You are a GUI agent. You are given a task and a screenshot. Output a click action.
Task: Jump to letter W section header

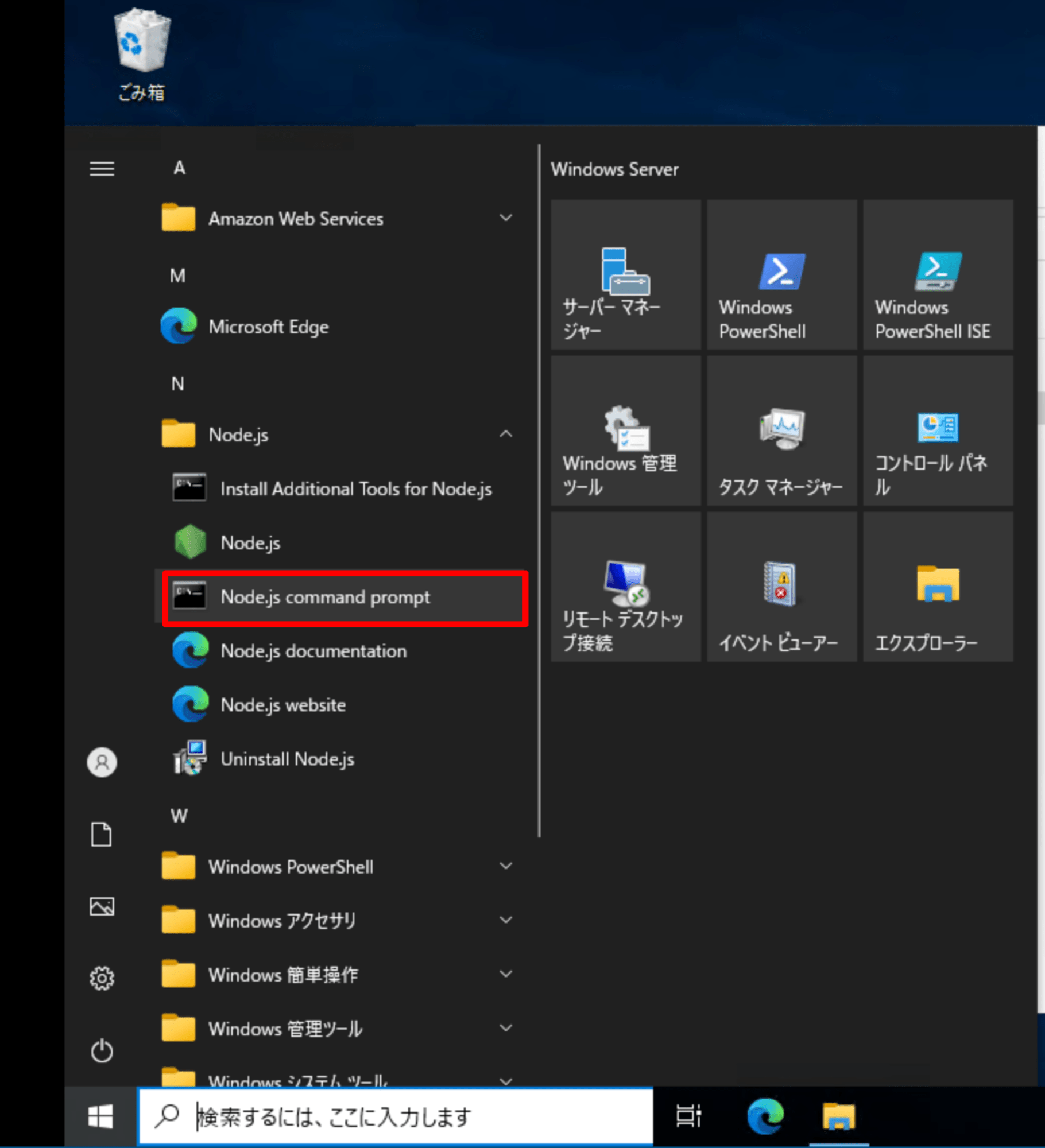pyautogui.click(x=179, y=816)
